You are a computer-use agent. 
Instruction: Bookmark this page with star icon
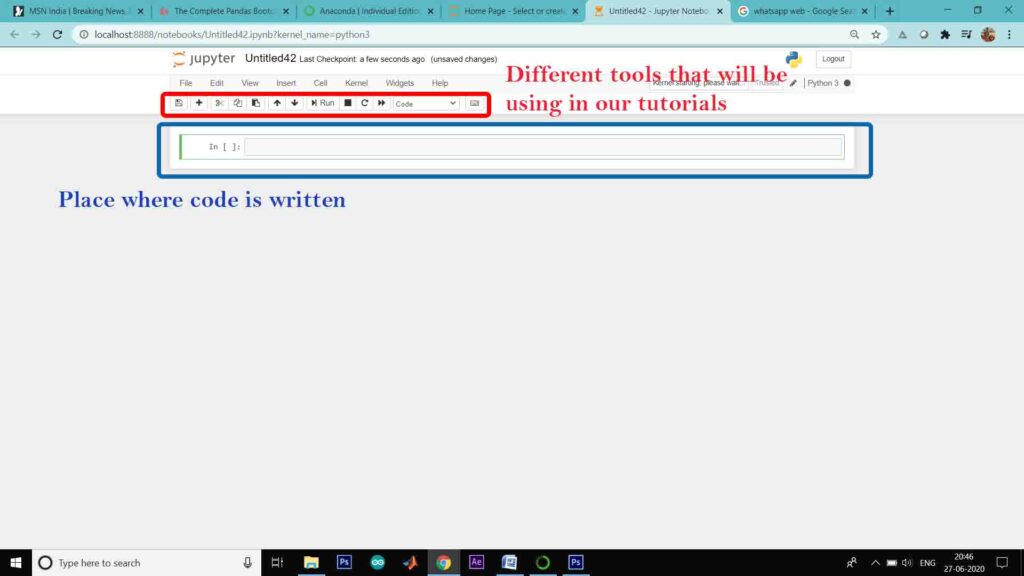[x=876, y=35]
